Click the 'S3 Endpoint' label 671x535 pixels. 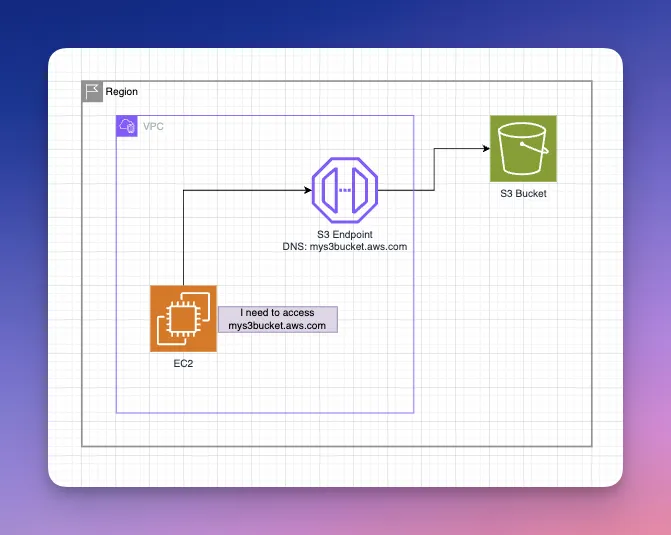(345, 235)
